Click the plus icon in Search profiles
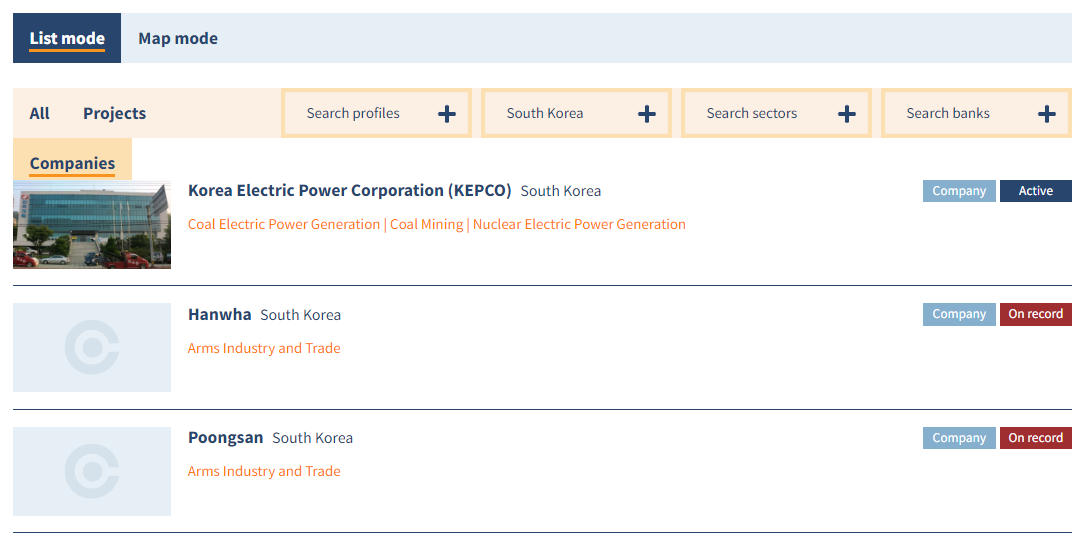 tap(447, 113)
